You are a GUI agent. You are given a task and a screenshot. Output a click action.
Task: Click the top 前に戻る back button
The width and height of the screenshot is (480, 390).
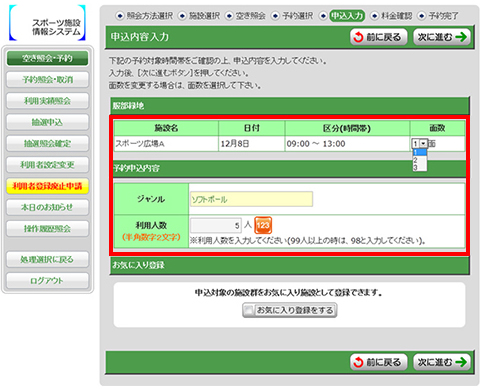click(378, 37)
